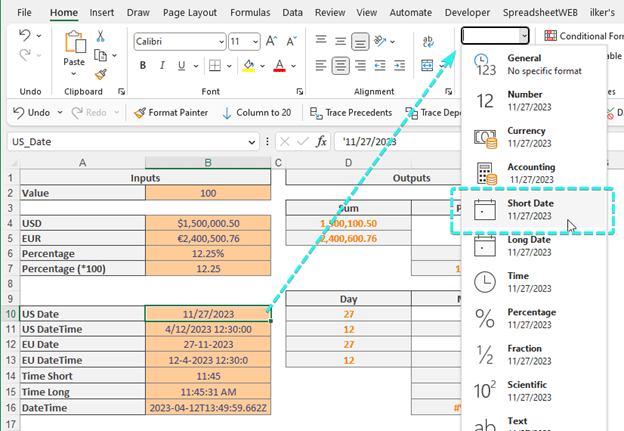This screenshot has width=624, height=431.
Task: Click Trace Precedents button
Action: pos(351,113)
